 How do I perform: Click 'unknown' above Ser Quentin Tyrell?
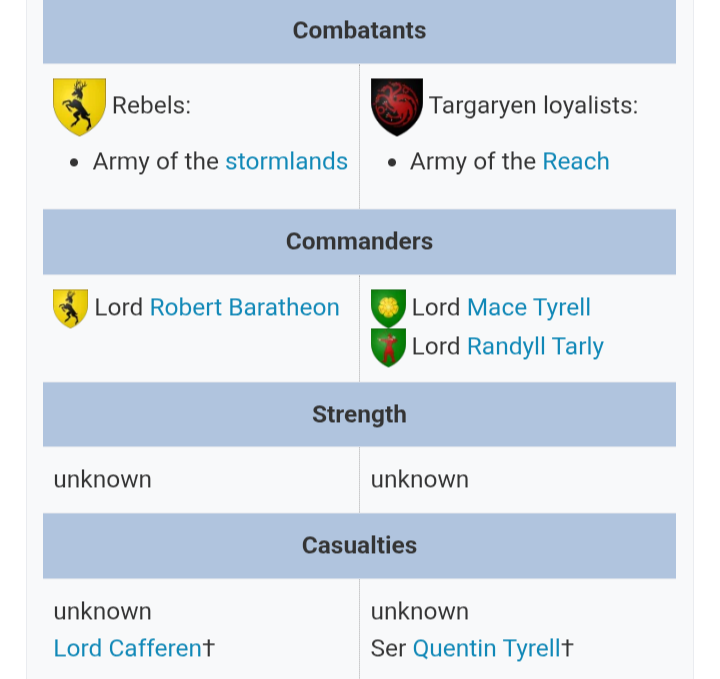coord(420,612)
